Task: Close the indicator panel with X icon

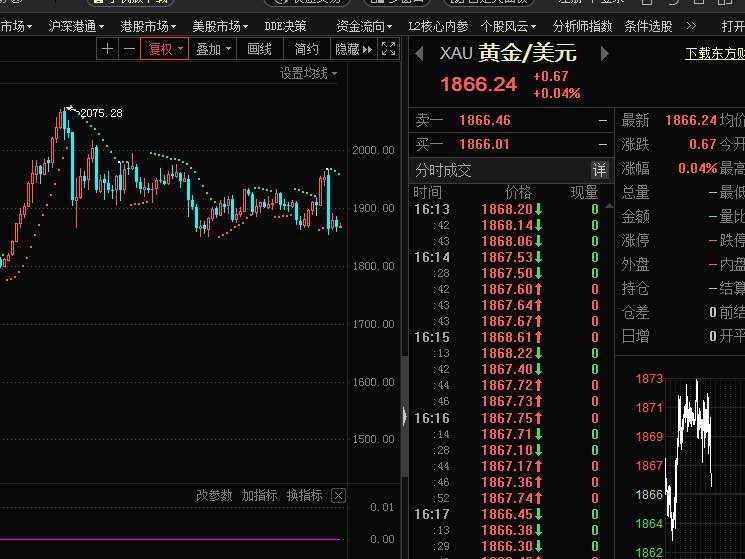Action: point(338,496)
